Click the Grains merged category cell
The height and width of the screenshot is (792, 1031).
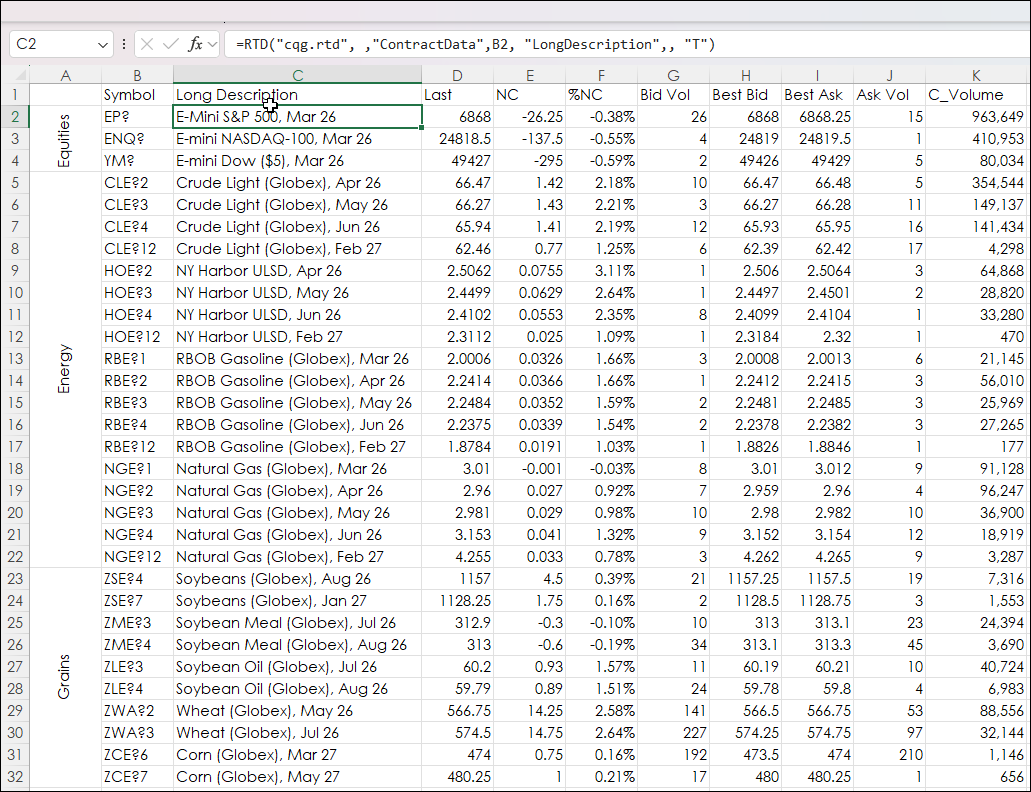point(66,678)
